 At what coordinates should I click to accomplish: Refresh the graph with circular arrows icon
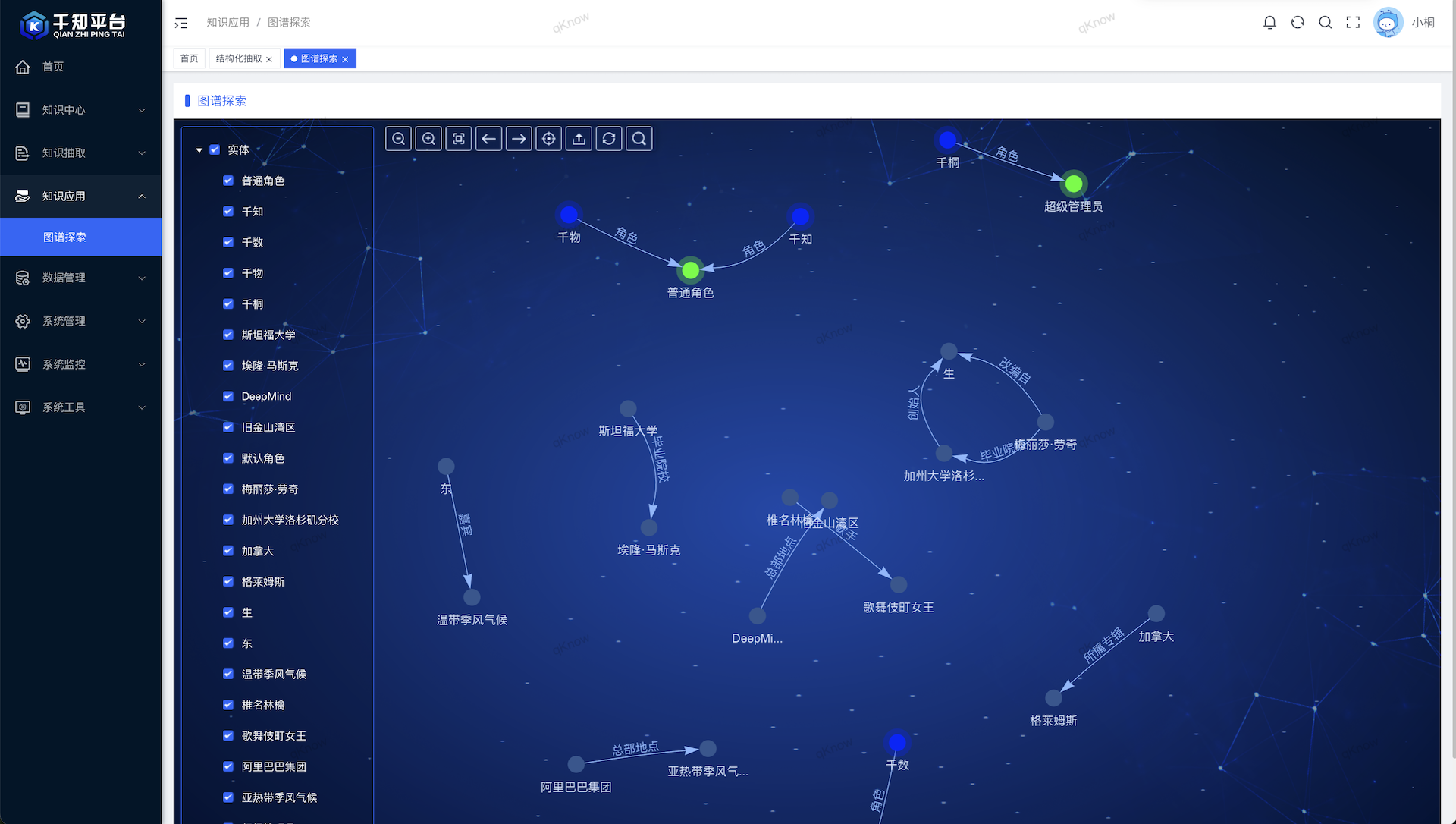609,139
